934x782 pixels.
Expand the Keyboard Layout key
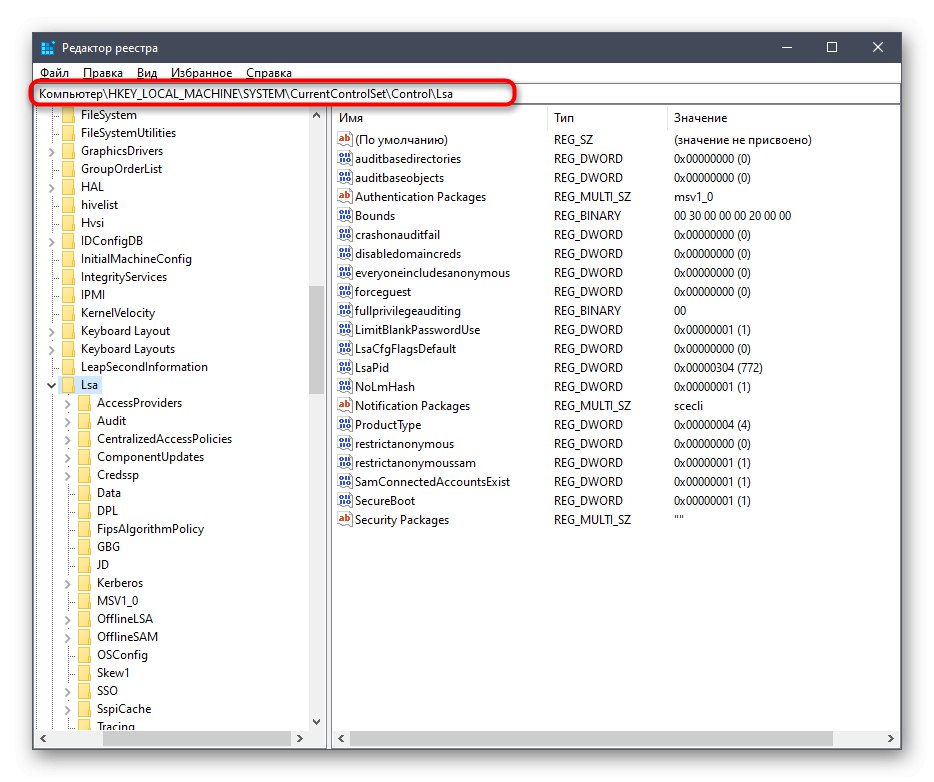(52, 332)
